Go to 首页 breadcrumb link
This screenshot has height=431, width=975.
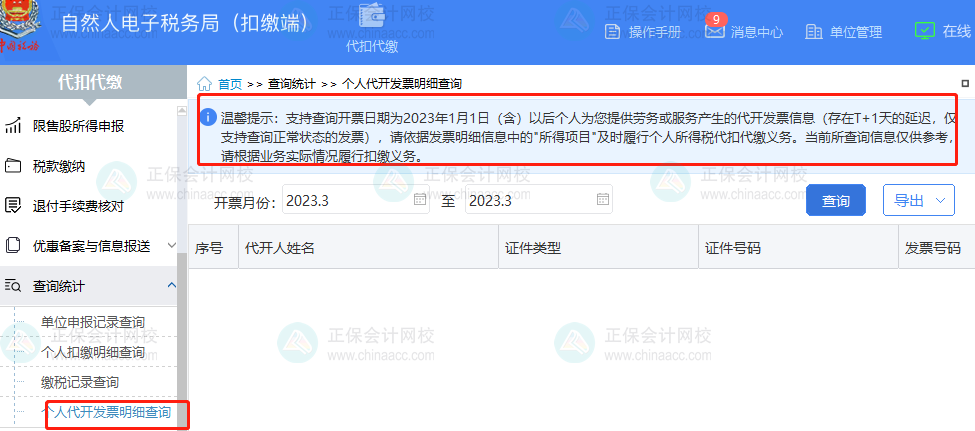click(x=230, y=83)
